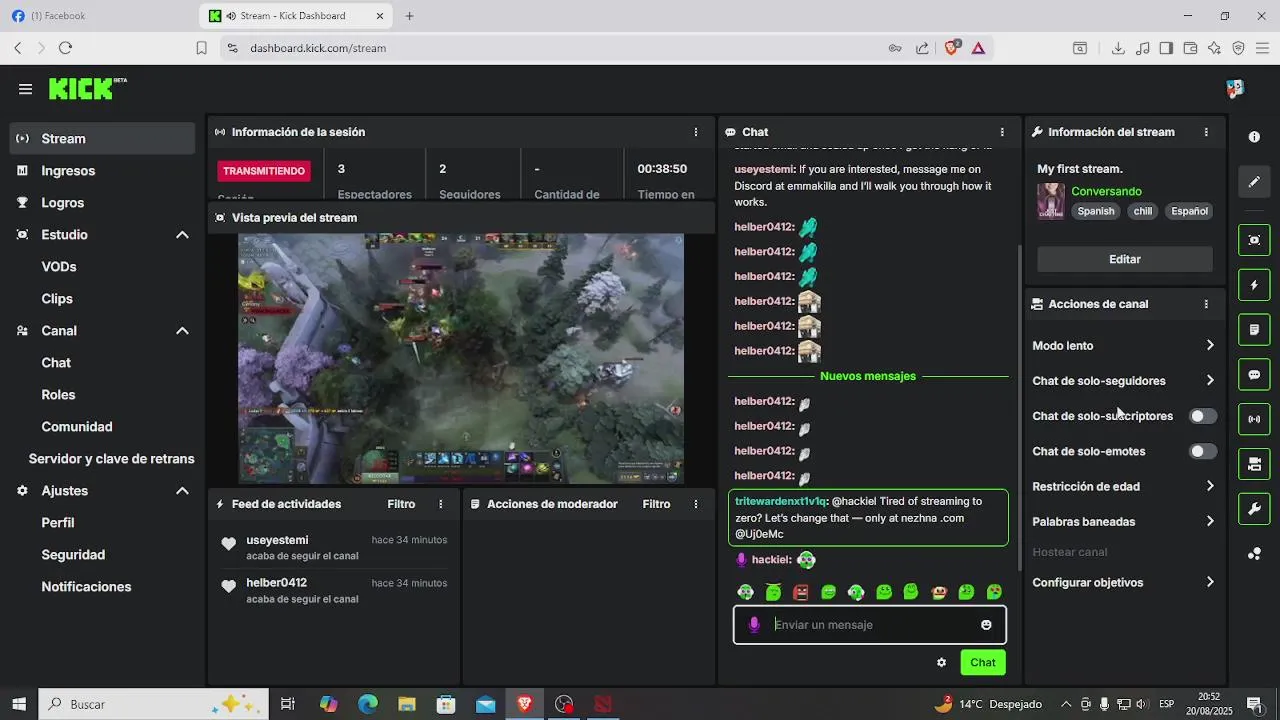Click username useyestemi in activity feed
Viewport: 1280px width, 720px height.
point(277,540)
